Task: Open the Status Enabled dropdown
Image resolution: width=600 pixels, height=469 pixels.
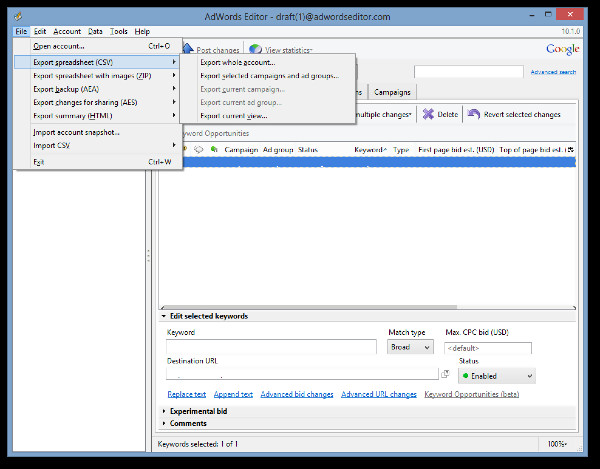Action: coord(497,376)
